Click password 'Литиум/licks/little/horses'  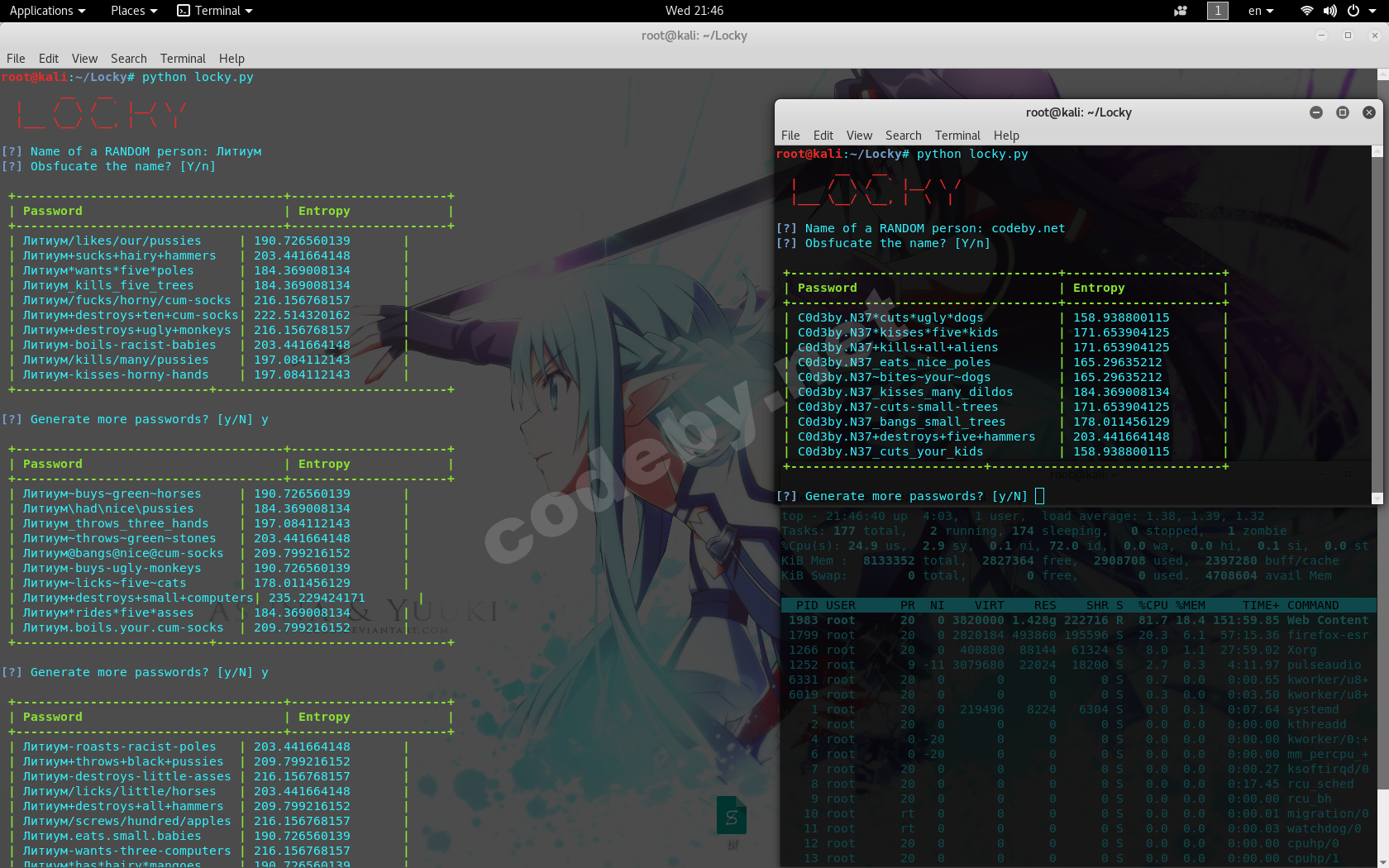(x=119, y=791)
